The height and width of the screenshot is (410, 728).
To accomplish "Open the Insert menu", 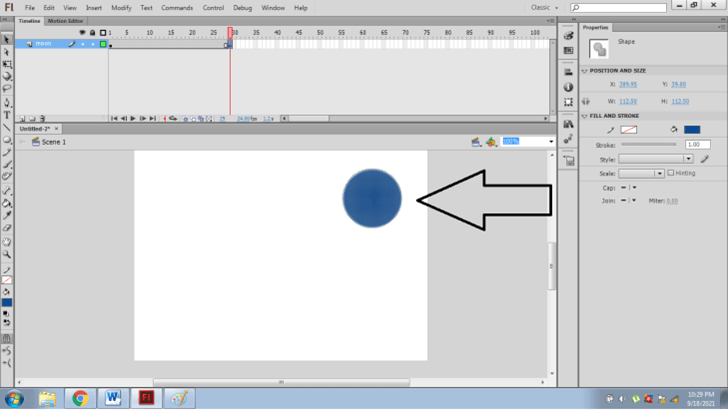I will [94, 8].
